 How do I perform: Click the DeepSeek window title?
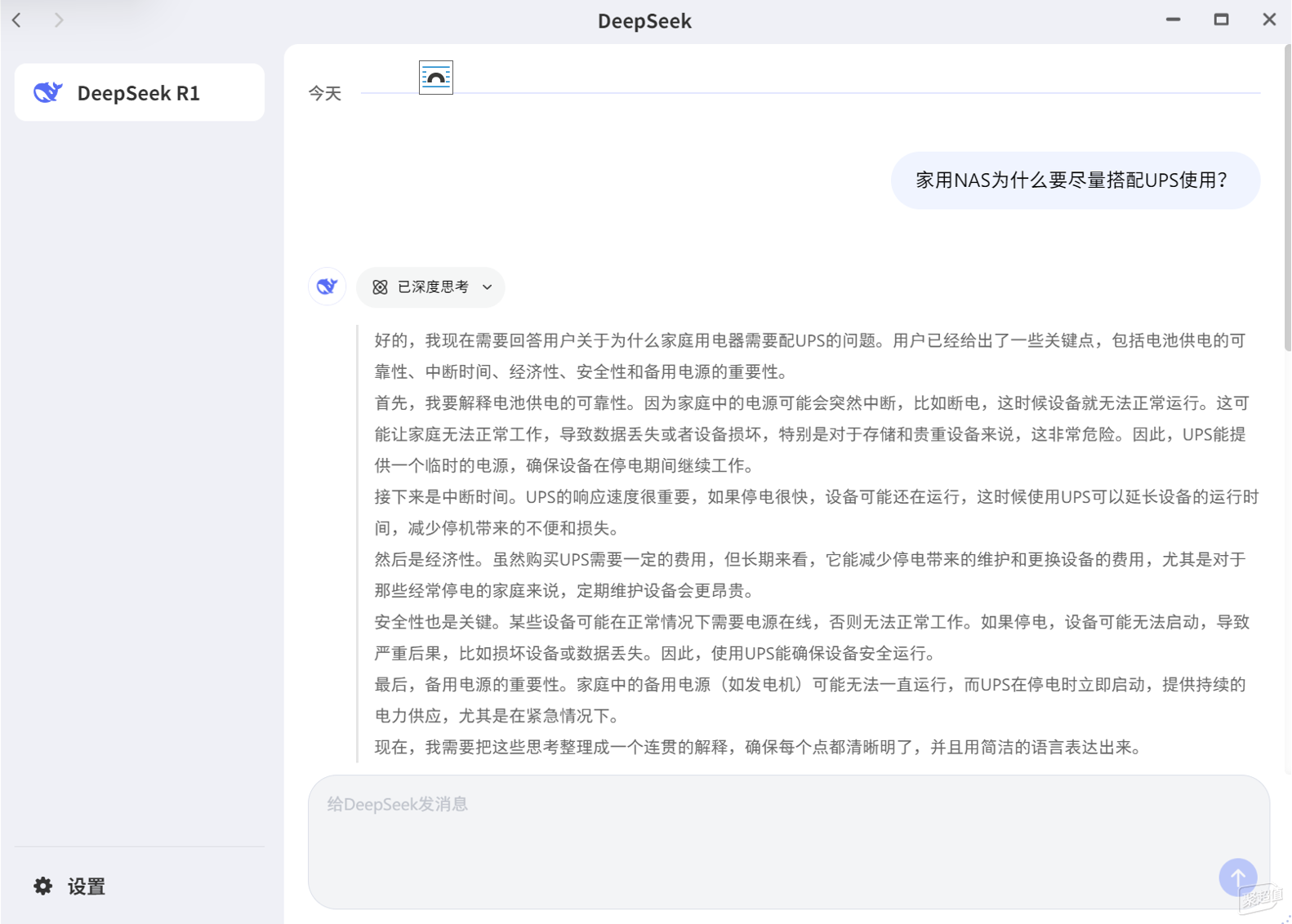tap(644, 21)
